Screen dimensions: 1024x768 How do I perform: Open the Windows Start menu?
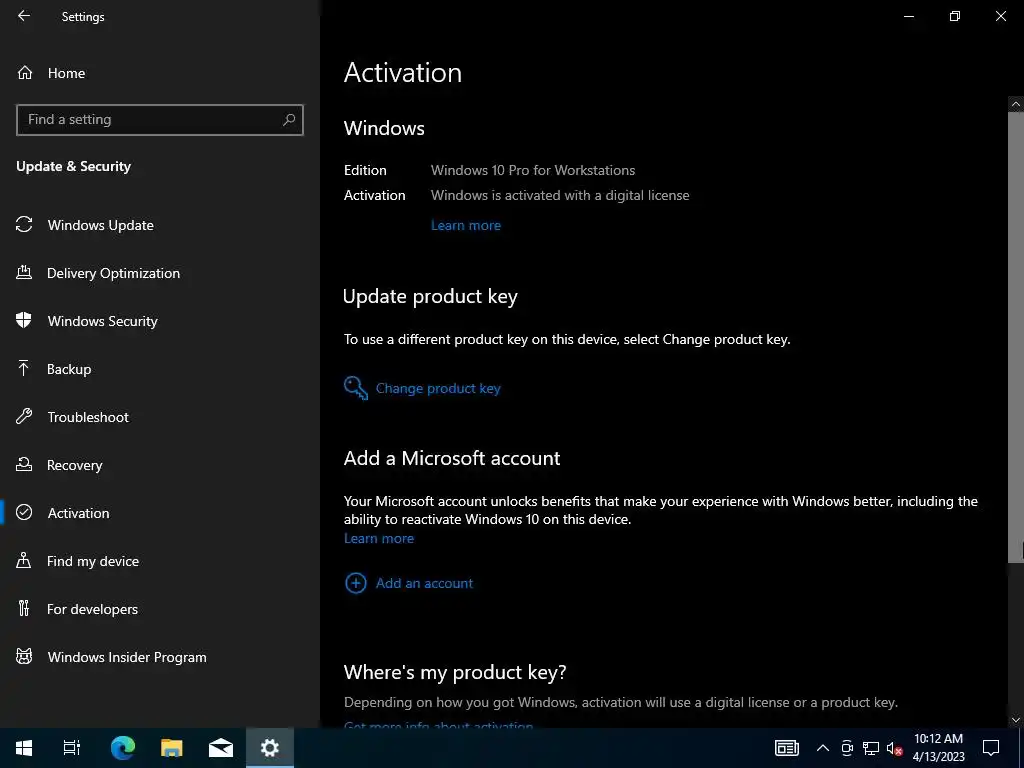pos(24,748)
